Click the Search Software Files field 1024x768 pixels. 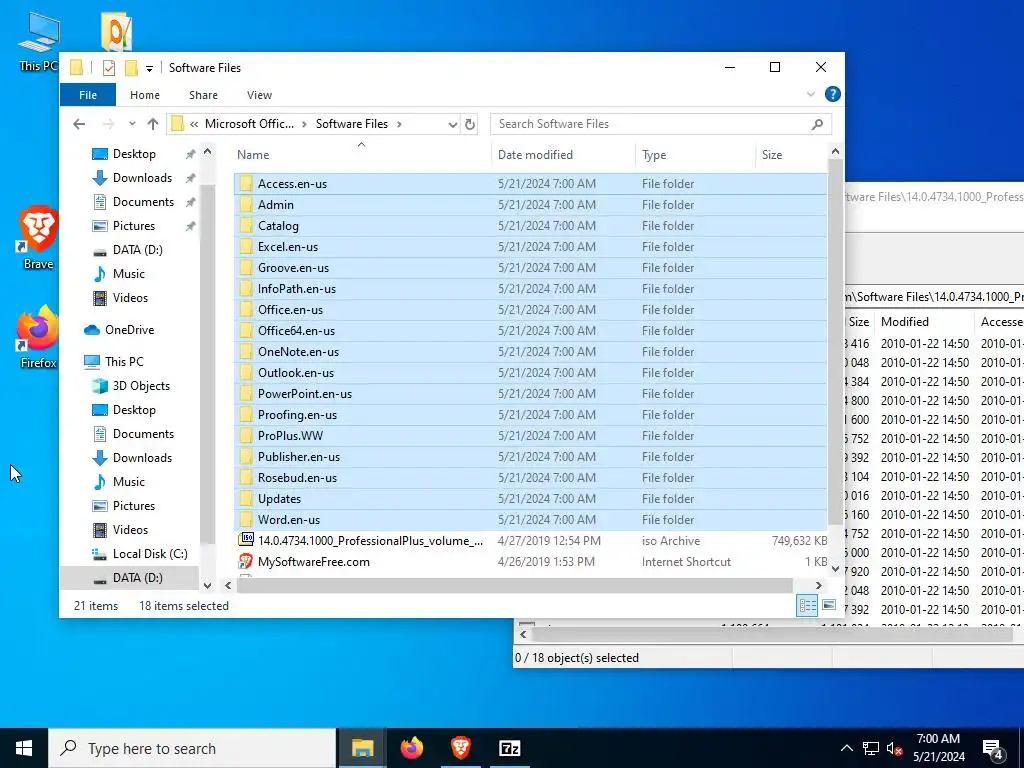661,124
